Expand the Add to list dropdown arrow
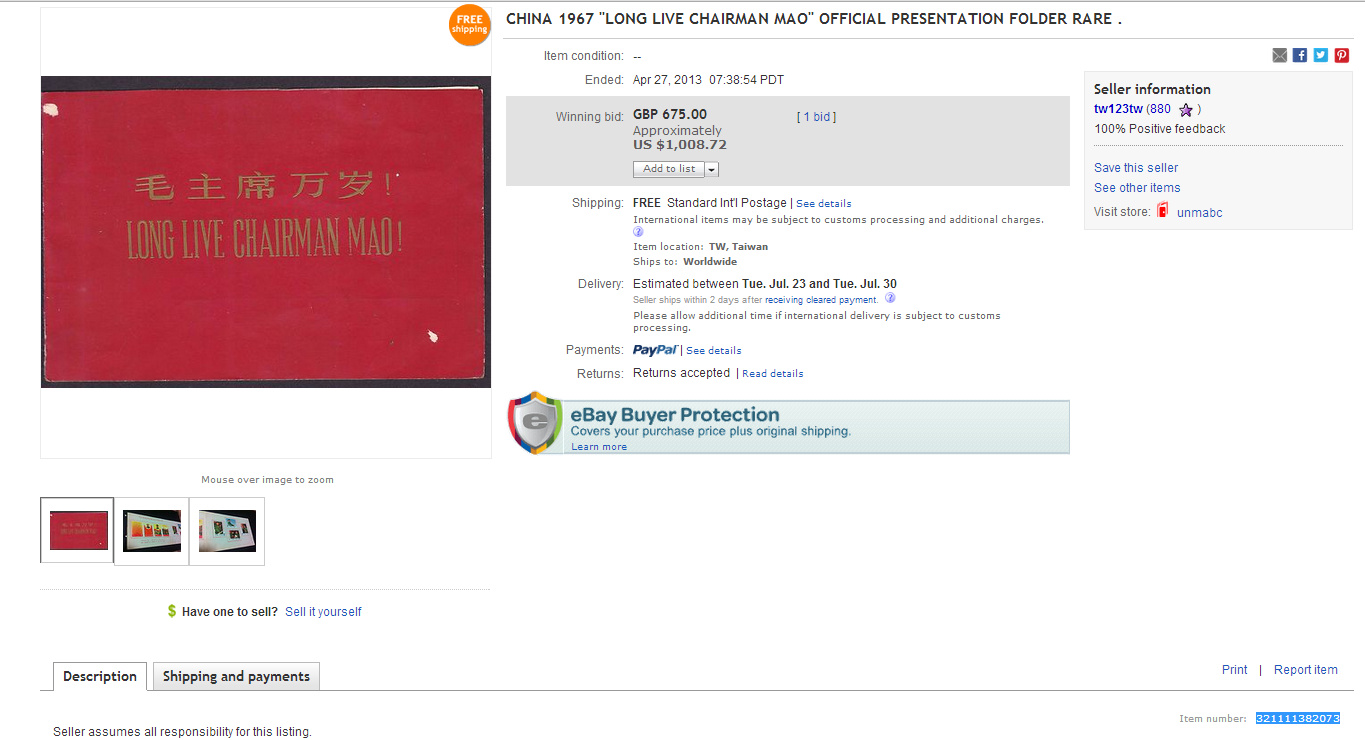Viewport: 1365px width, 740px height. pos(712,170)
